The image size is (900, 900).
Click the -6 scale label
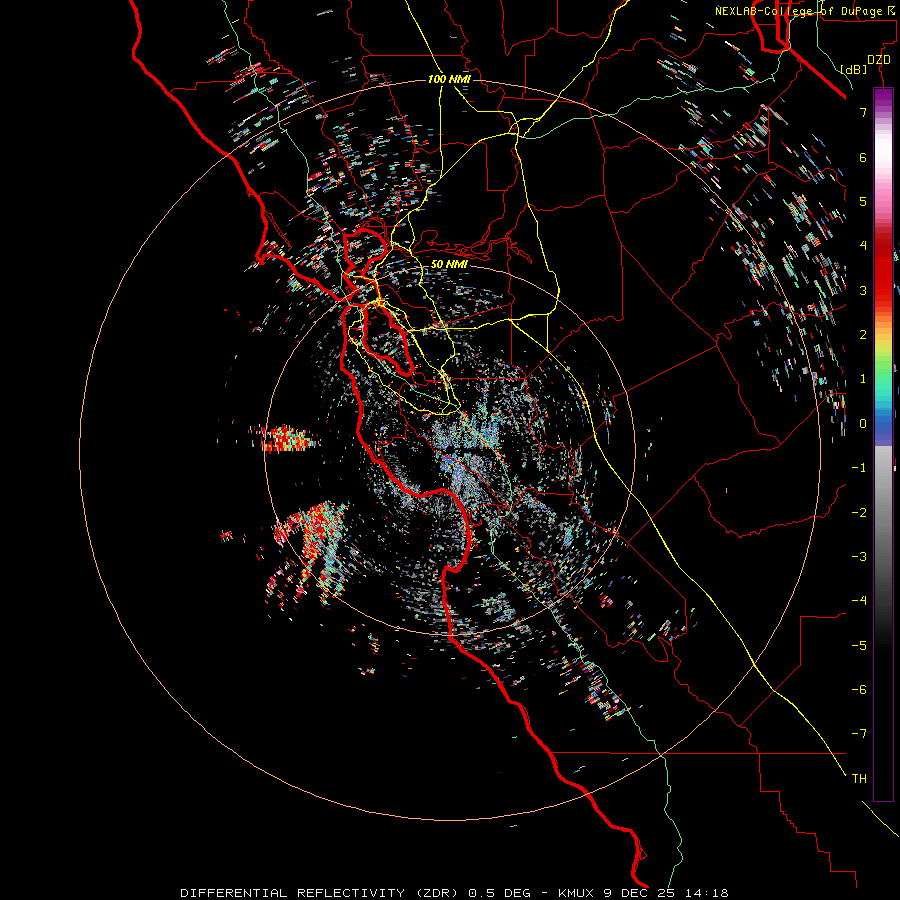click(859, 690)
